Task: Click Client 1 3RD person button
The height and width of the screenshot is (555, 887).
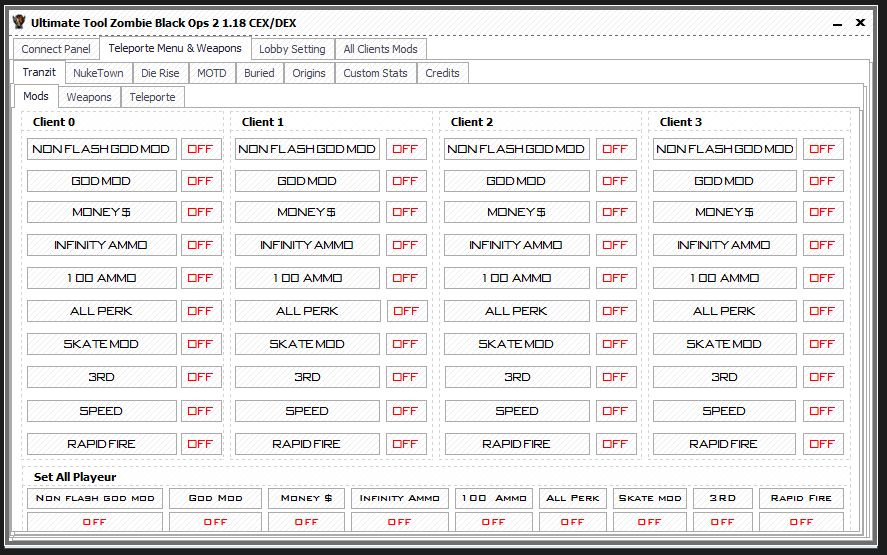Action: click(307, 377)
